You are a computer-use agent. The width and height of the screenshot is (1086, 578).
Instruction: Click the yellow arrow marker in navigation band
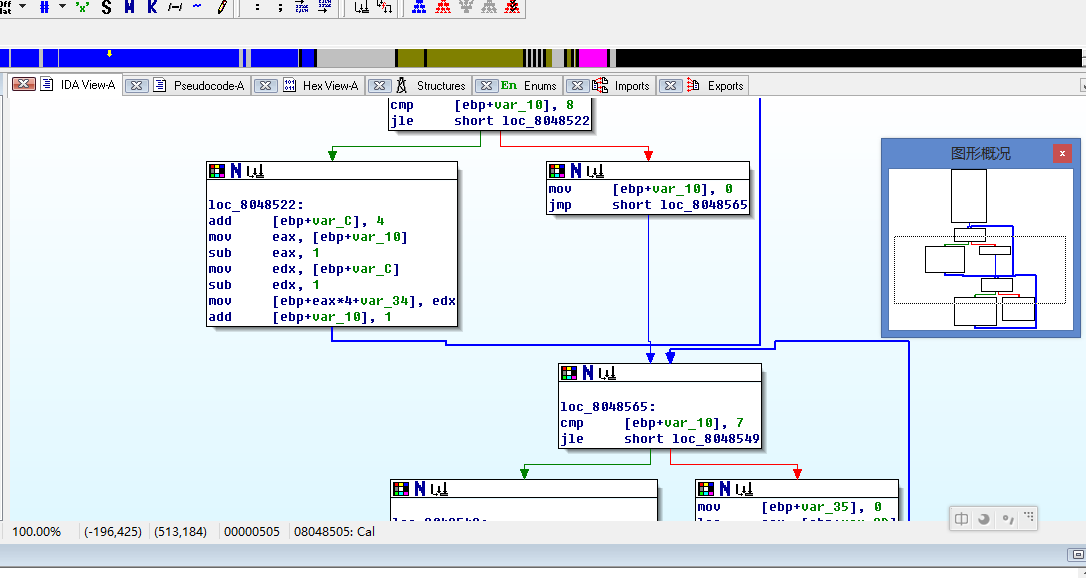tap(109, 53)
